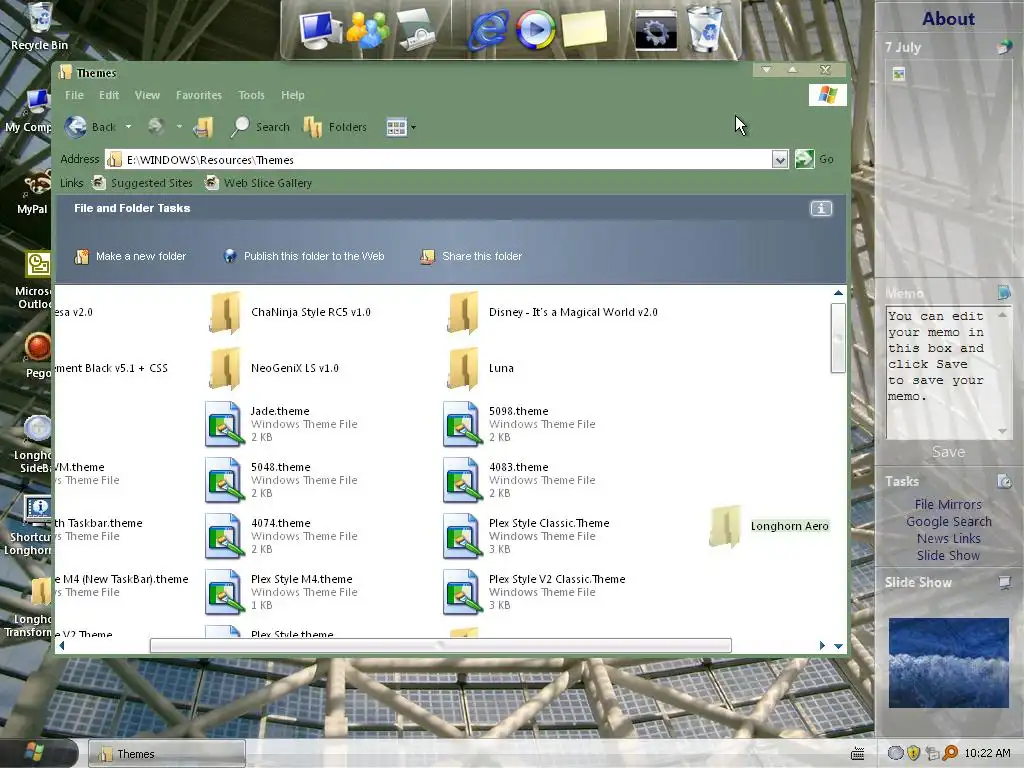Click Publish this folder to the Web
Screen dimensions: 1024x768
[304, 256]
